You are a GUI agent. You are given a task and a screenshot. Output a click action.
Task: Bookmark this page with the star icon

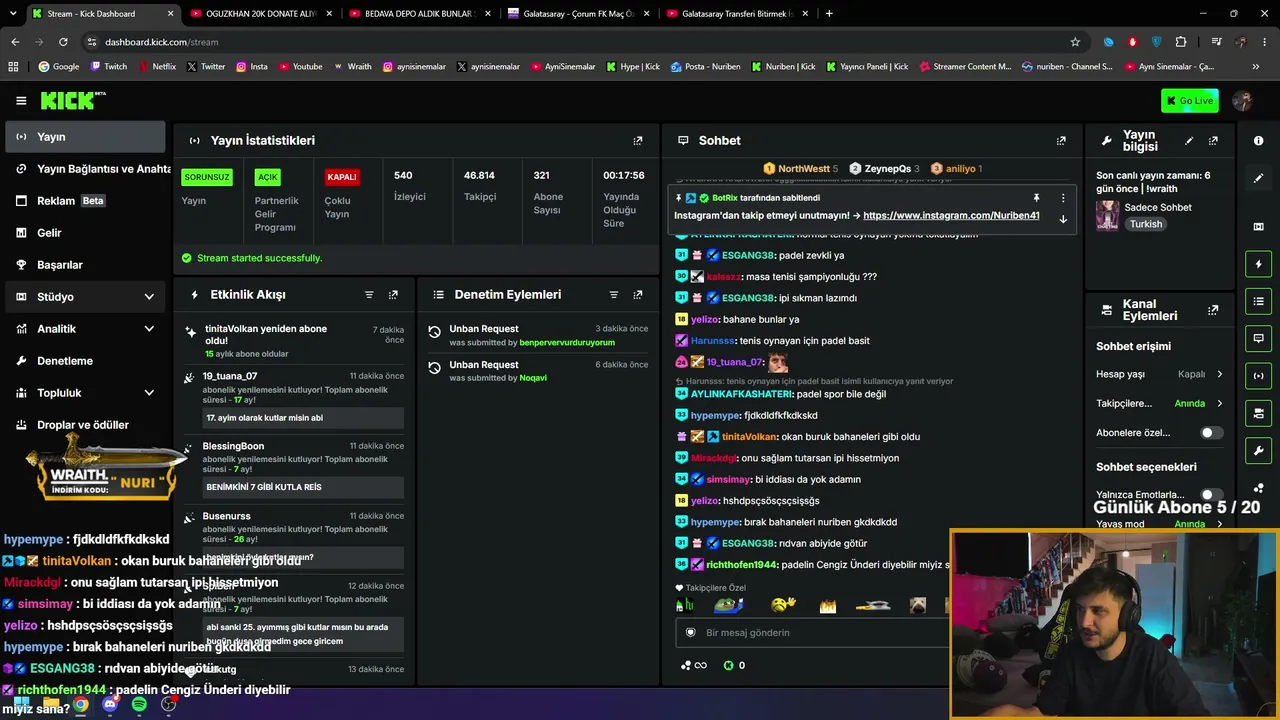[1075, 42]
